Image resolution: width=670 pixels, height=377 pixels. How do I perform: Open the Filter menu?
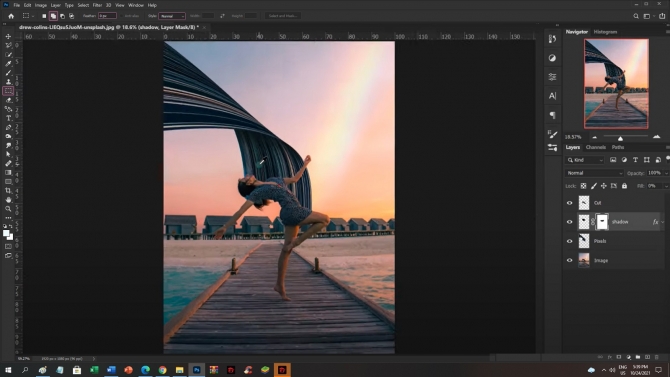pyautogui.click(x=97, y=5)
